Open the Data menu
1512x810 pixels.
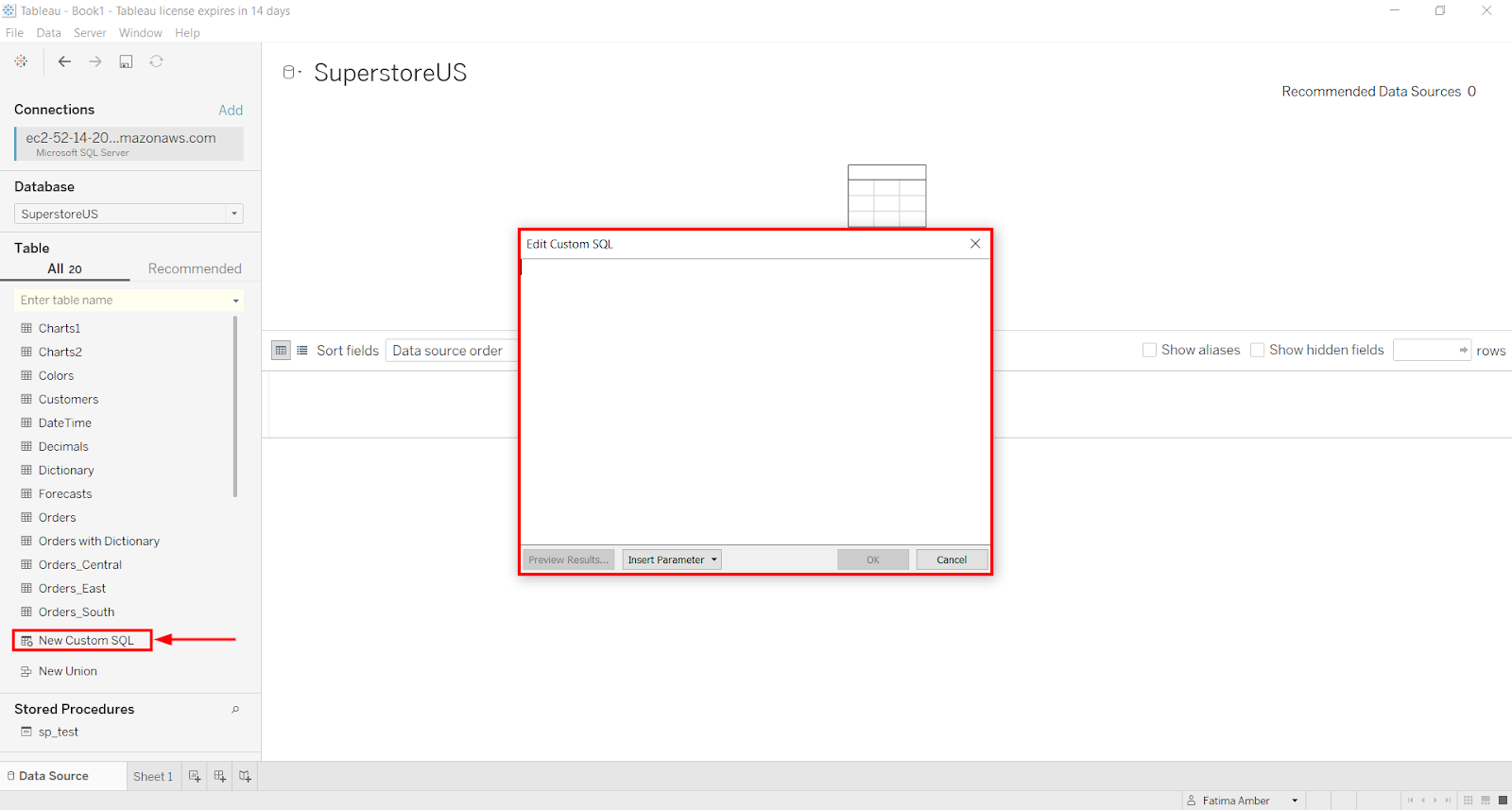click(49, 32)
